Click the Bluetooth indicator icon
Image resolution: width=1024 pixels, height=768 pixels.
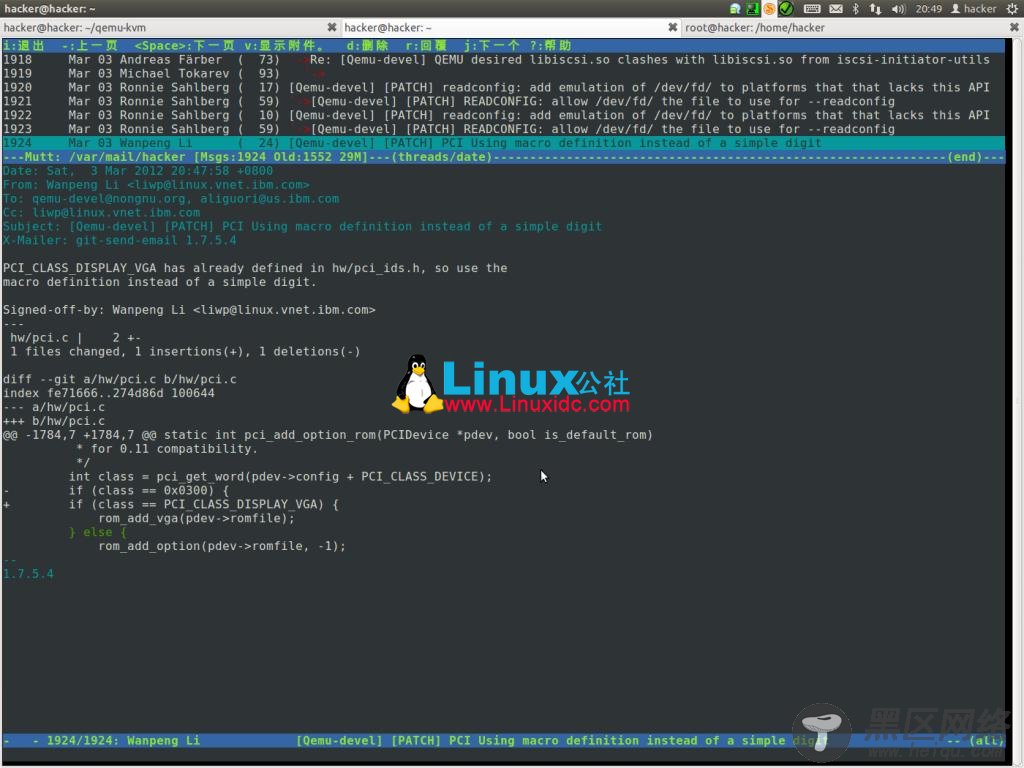856,8
